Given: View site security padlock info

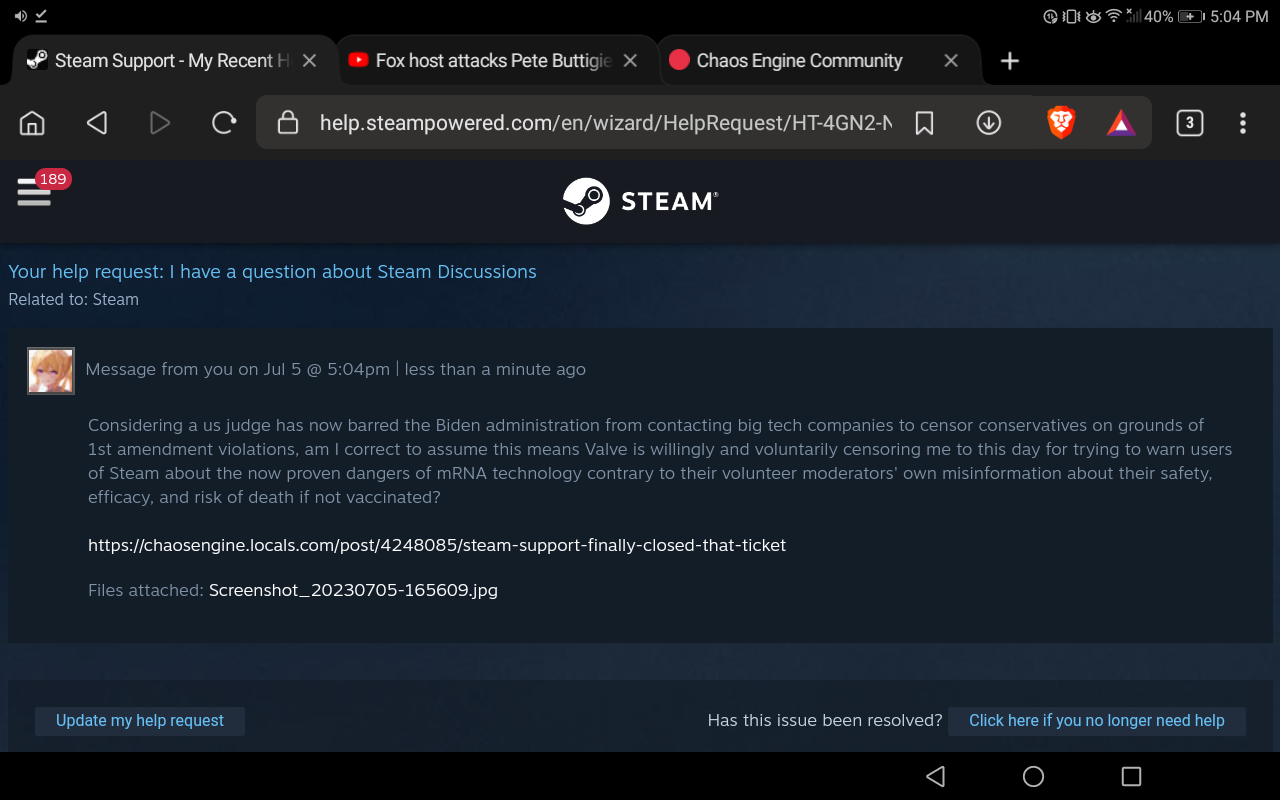Looking at the screenshot, I should (288, 122).
